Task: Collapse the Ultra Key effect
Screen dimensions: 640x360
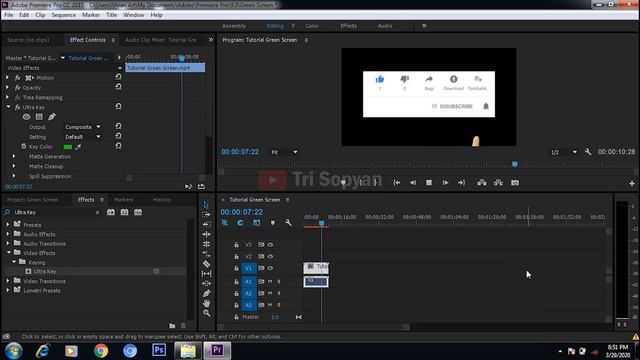Action: (x=8, y=107)
